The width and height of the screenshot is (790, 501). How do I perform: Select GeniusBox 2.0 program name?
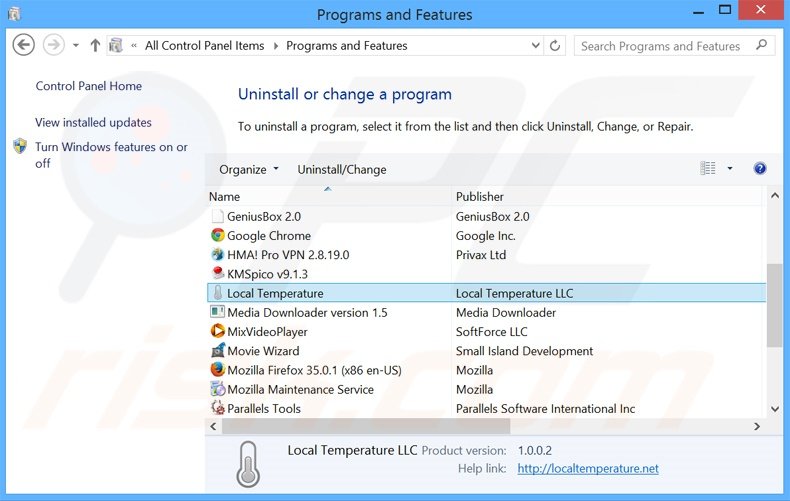264,217
